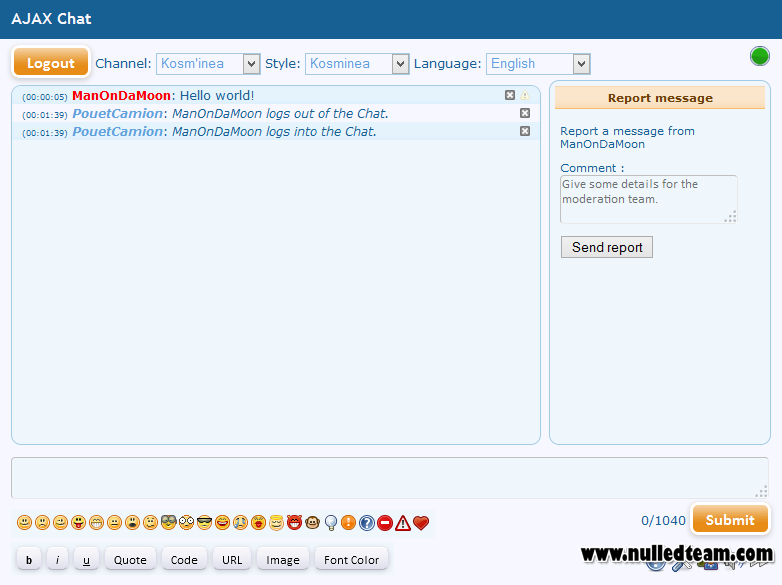Image resolution: width=782 pixels, height=585 pixels.
Task: Send the report to moderators
Action: click(x=606, y=247)
